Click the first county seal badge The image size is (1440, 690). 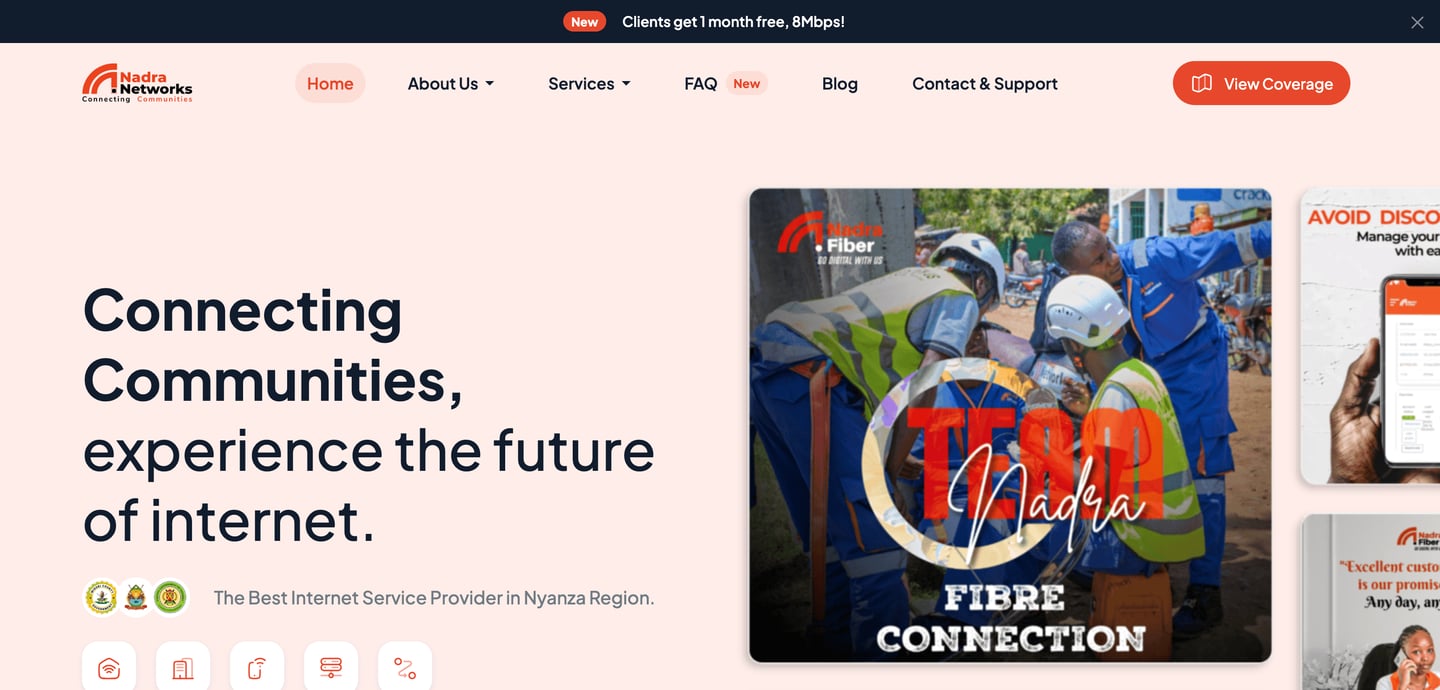pos(101,598)
